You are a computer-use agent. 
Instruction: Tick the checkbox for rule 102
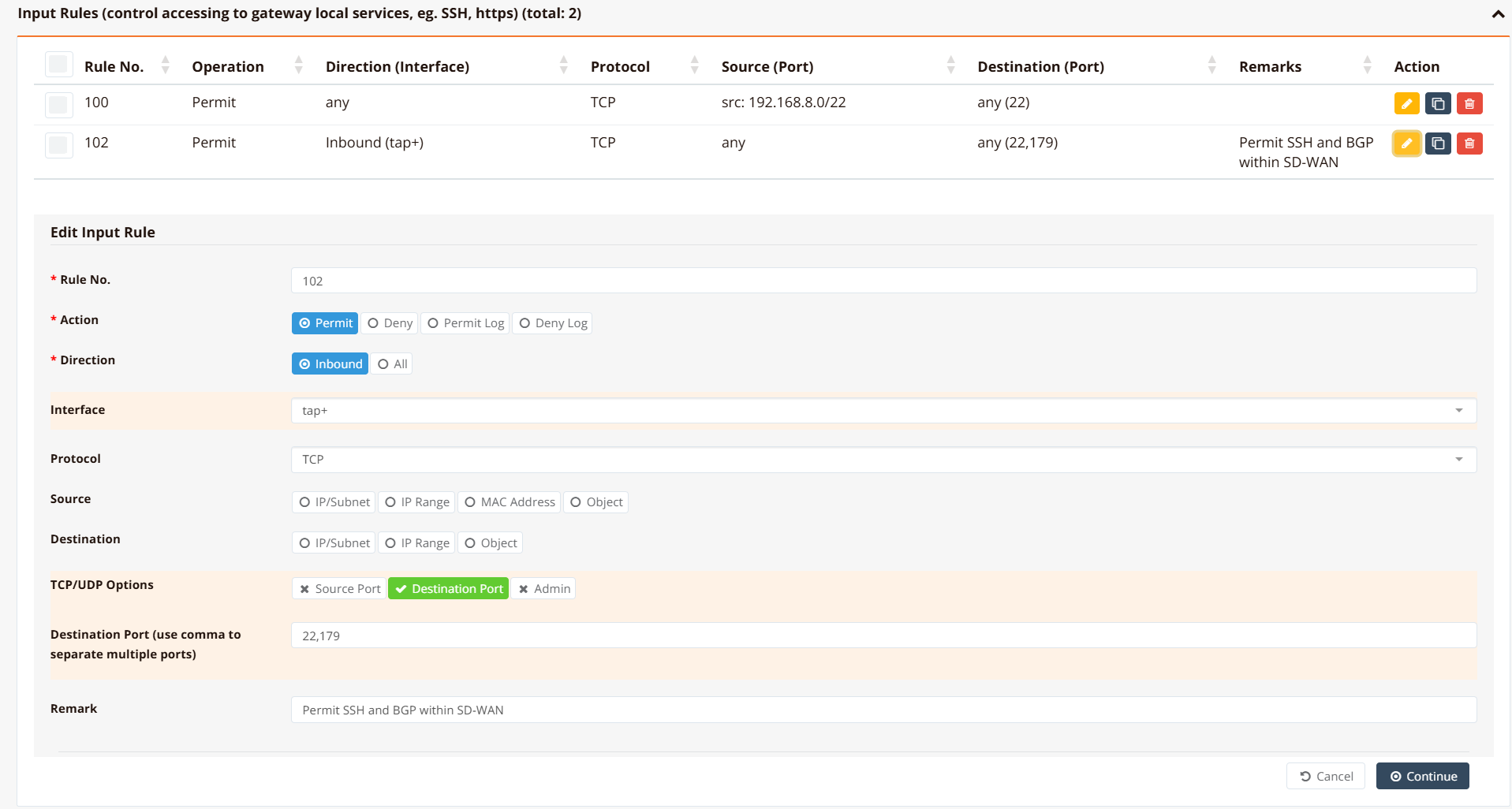click(x=59, y=144)
